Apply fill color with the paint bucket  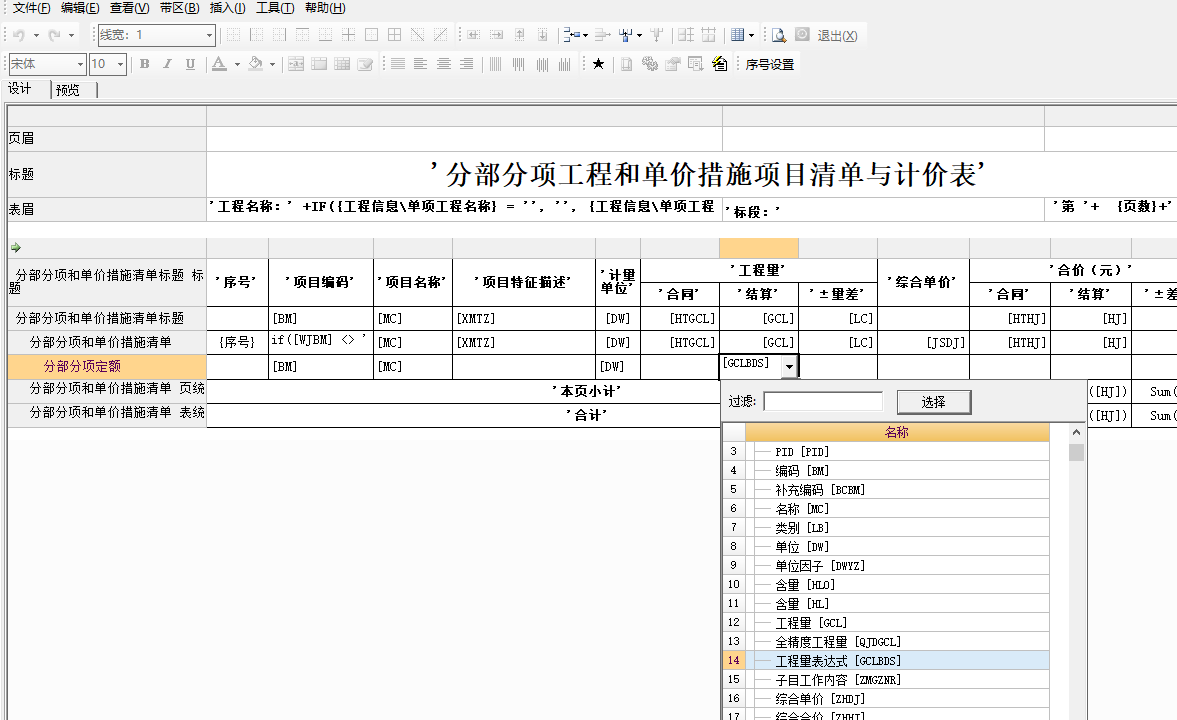tap(255, 64)
